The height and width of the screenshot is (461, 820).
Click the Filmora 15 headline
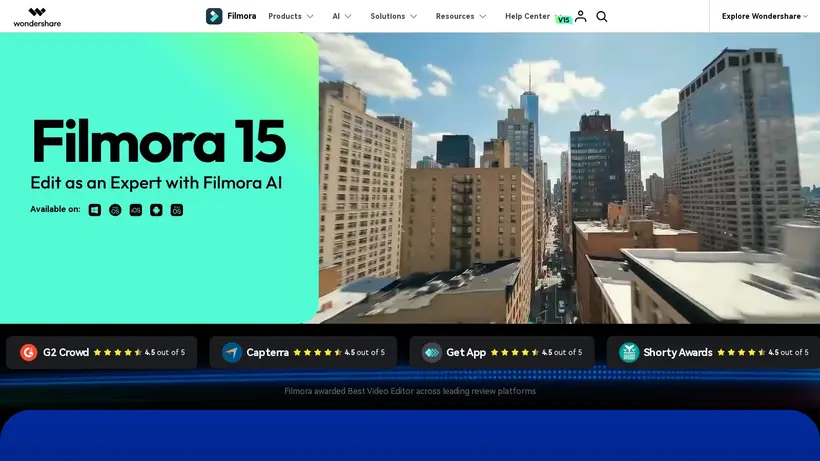[x=159, y=141]
